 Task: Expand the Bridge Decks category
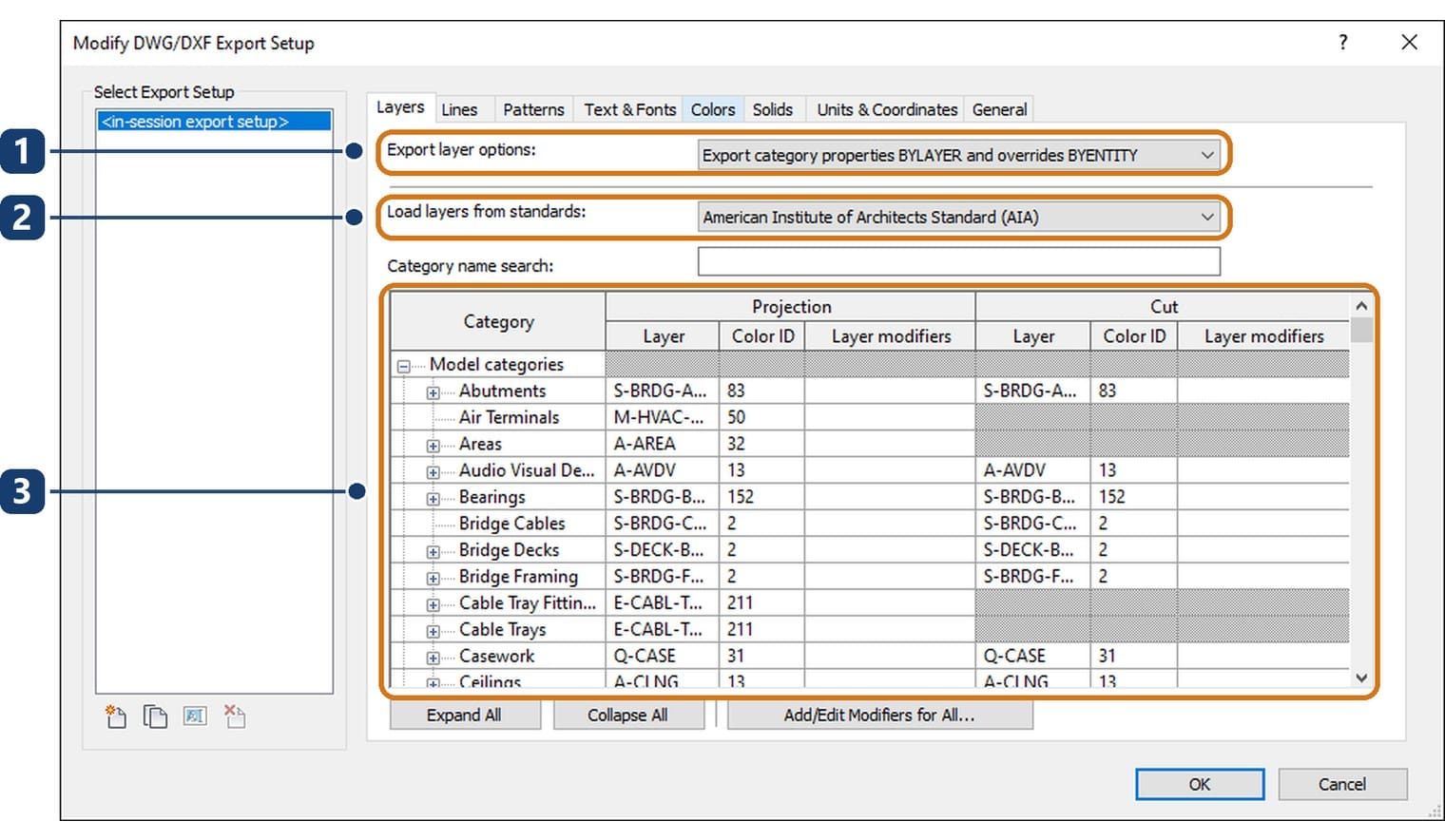tap(433, 552)
